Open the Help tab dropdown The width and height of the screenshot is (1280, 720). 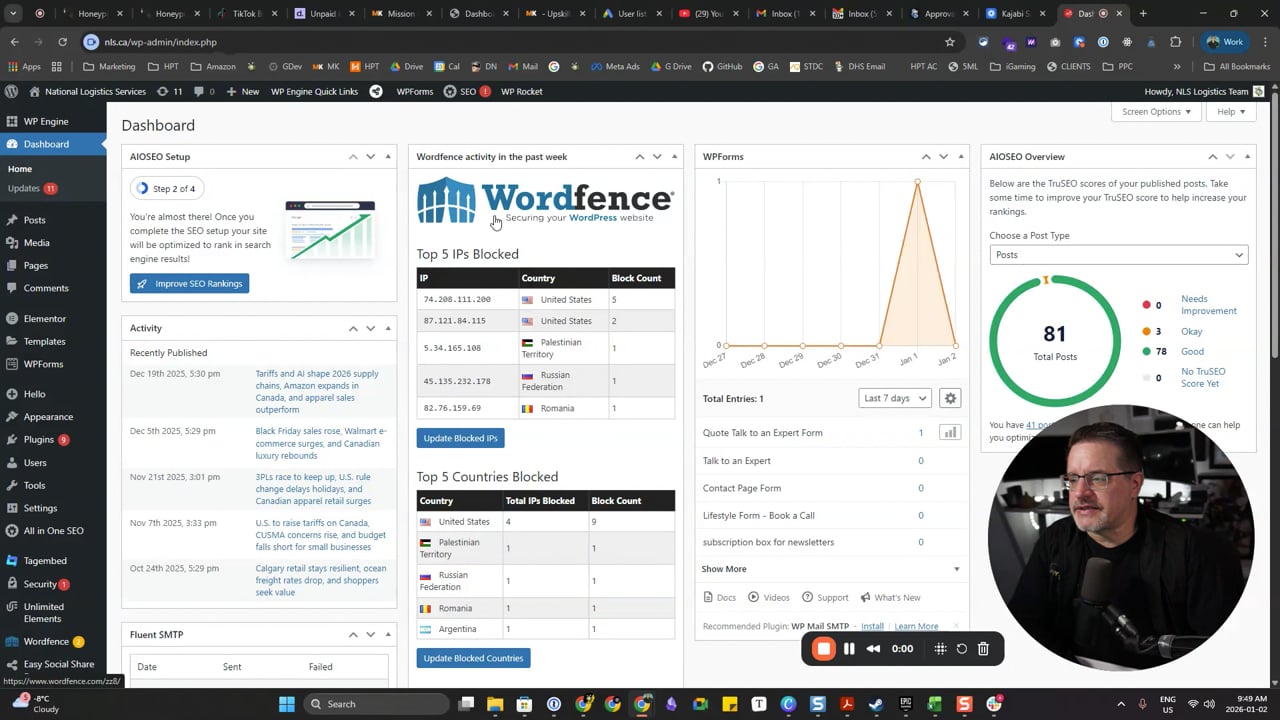pyautogui.click(x=1231, y=112)
